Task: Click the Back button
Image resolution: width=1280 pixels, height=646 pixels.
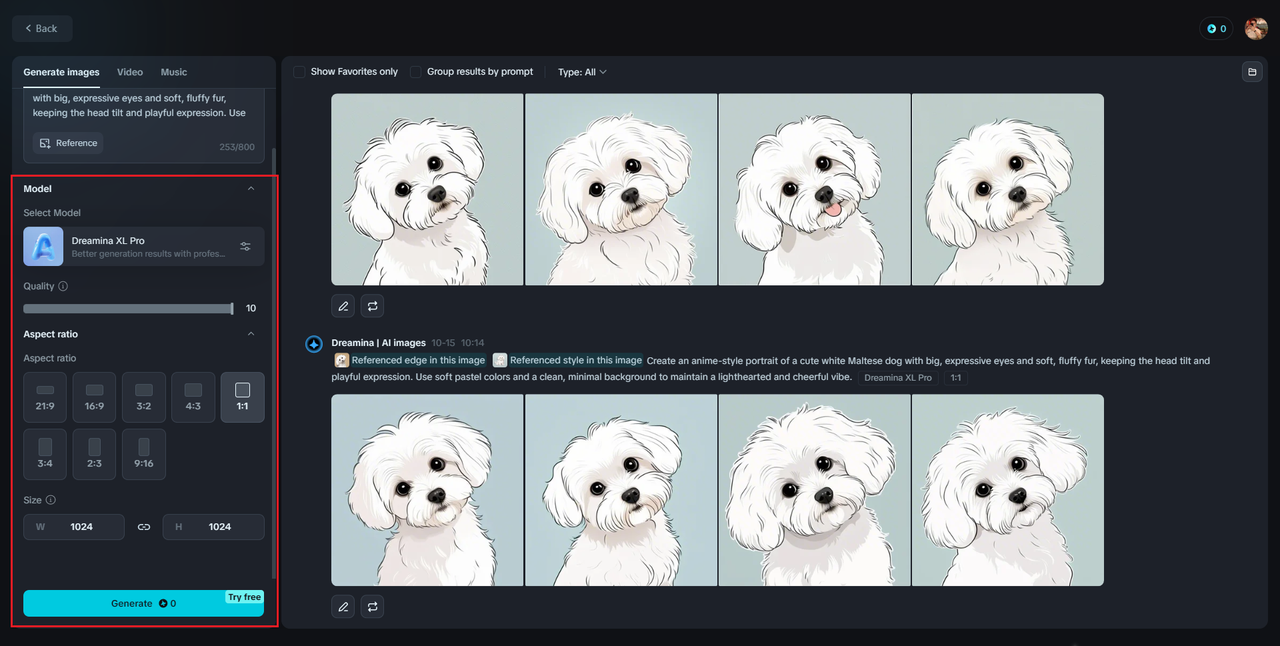Action: [42, 28]
